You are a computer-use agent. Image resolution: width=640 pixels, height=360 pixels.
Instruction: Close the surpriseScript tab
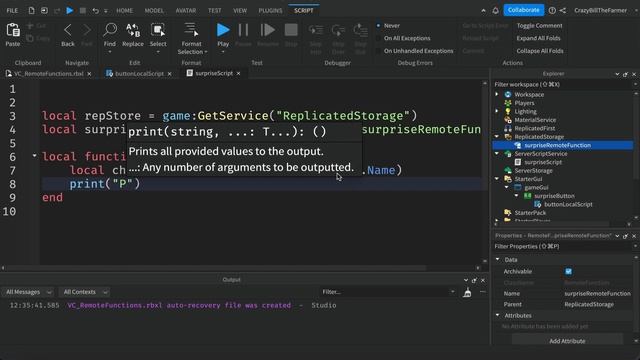(x=238, y=73)
